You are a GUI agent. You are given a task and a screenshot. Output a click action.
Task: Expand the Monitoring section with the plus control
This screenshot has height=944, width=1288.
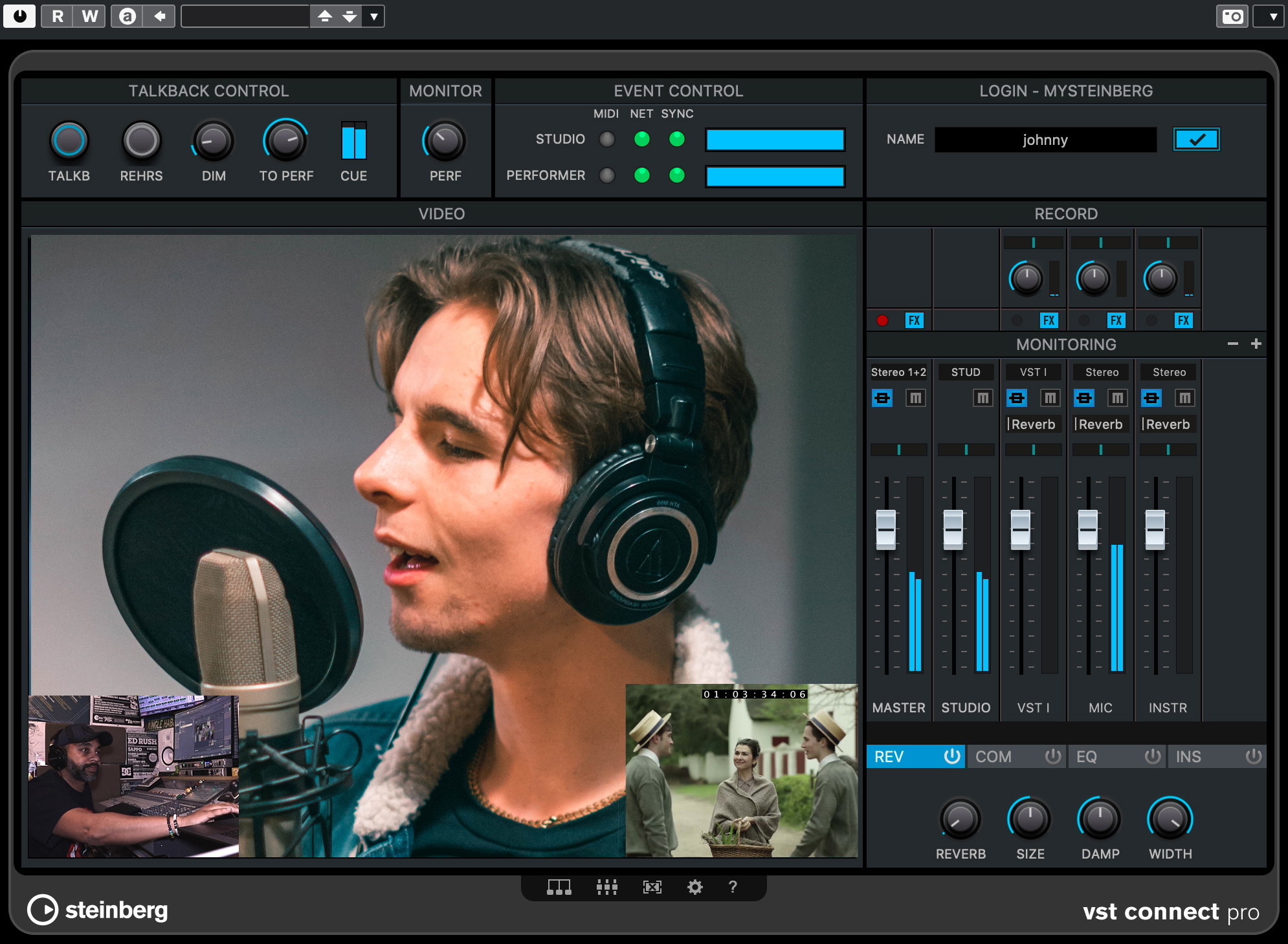(1256, 344)
